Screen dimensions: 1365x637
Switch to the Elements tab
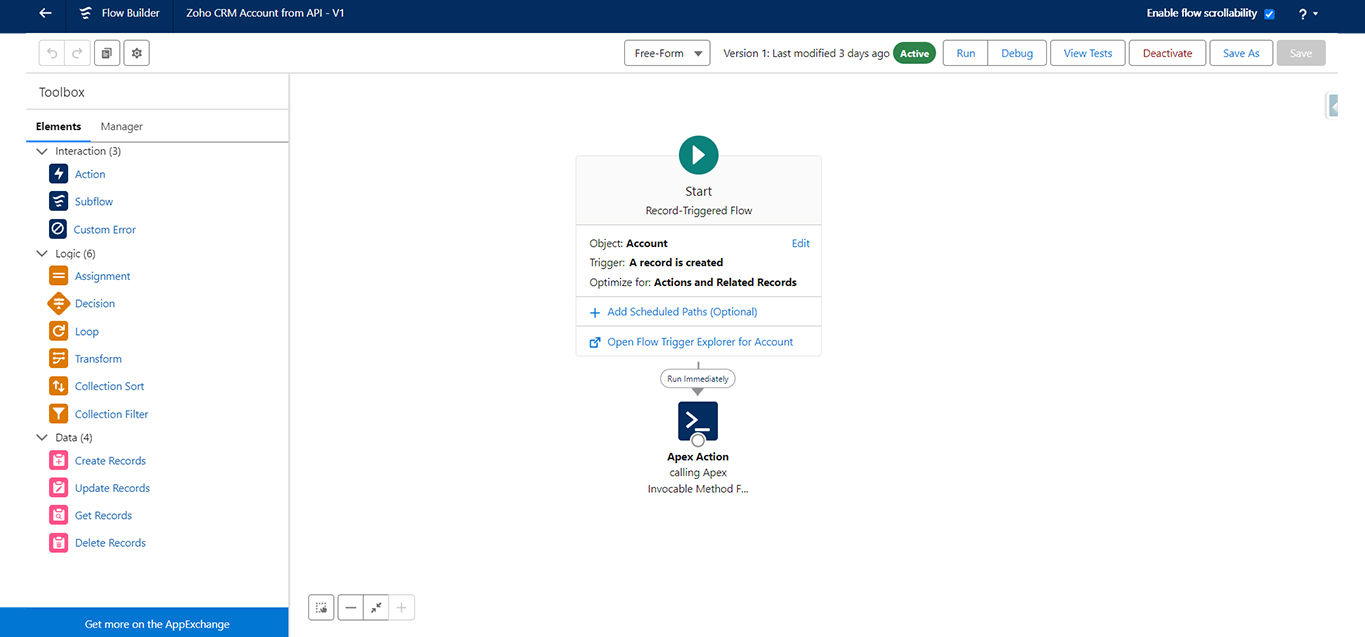pos(58,126)
